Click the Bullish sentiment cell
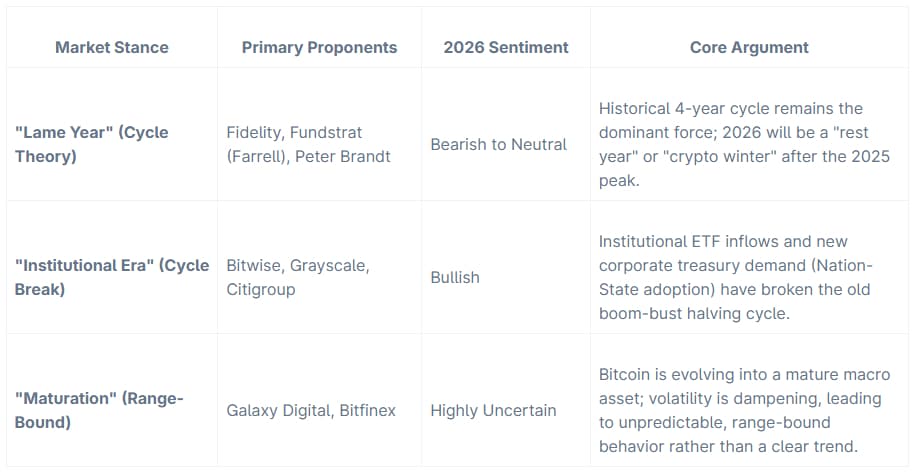915x473 pixels. pyautogui.click(x=455, y=277)
